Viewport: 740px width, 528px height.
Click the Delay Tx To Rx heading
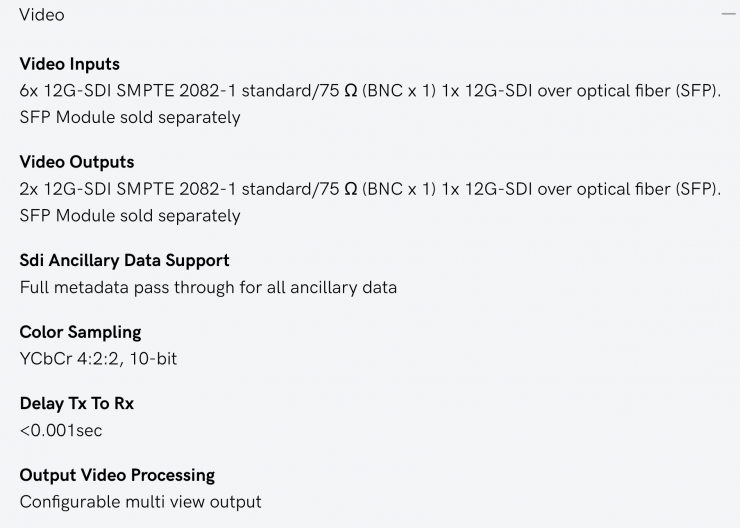pyautogui.click(x=76, y=404)
